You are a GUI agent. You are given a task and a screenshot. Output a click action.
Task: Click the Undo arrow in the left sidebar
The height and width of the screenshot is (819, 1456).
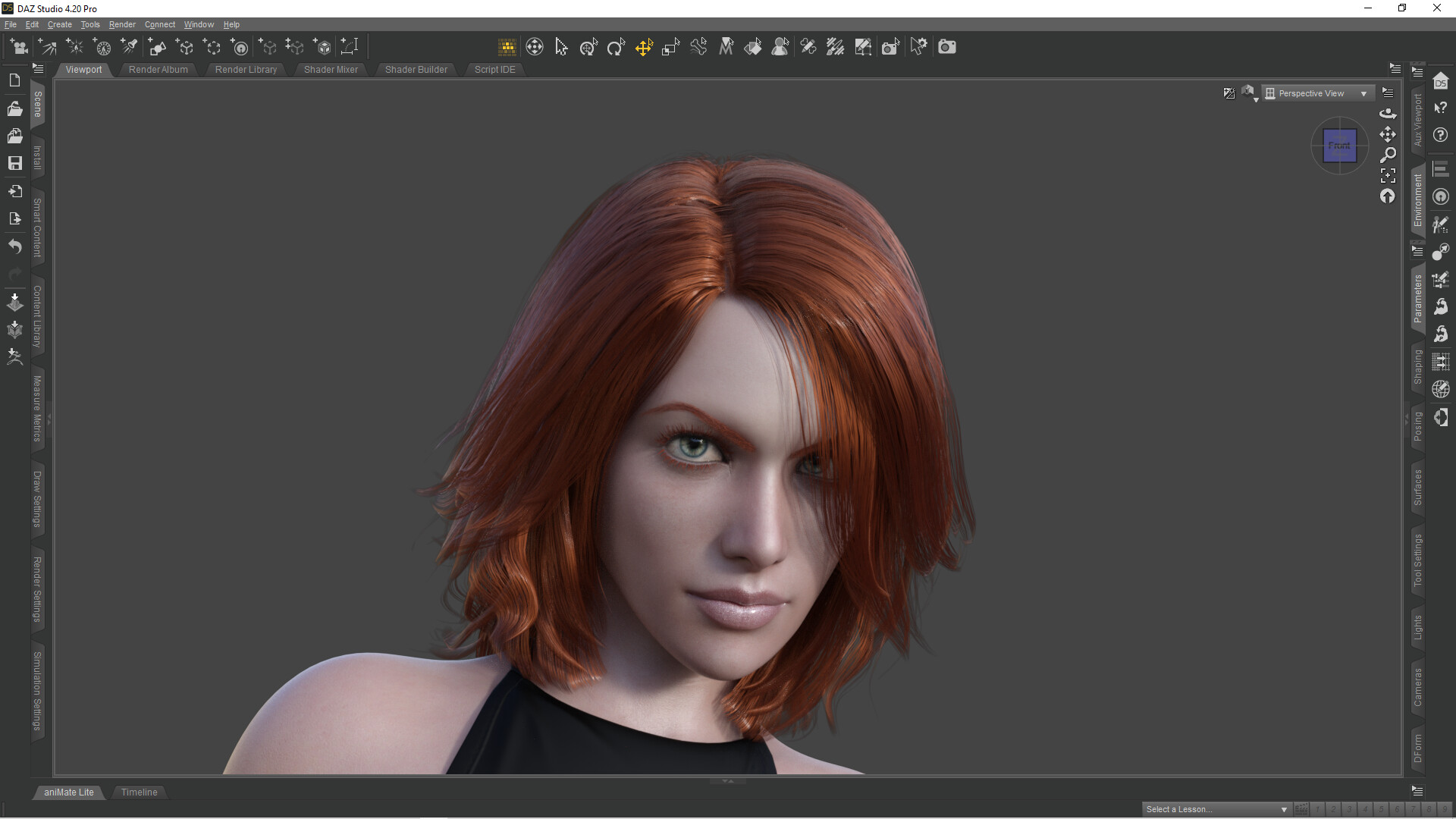[x=14, y=246]
